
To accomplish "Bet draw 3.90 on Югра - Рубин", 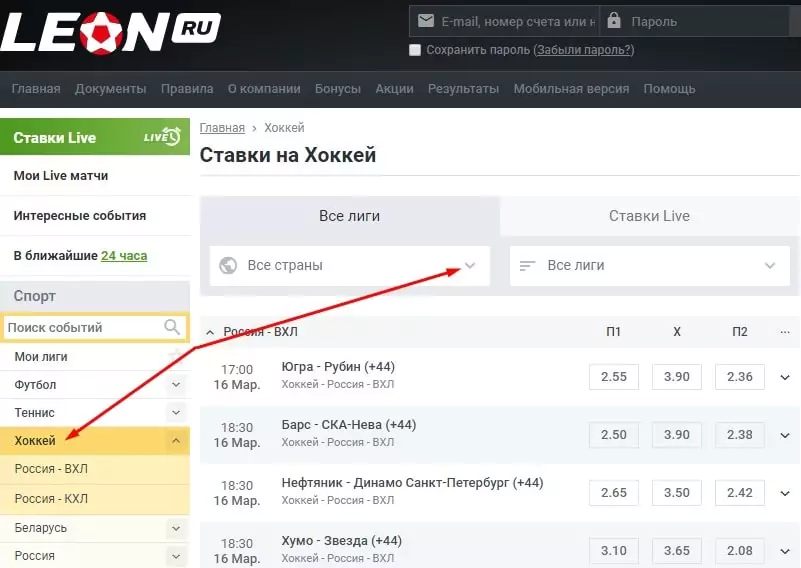I will click(676, 377).
